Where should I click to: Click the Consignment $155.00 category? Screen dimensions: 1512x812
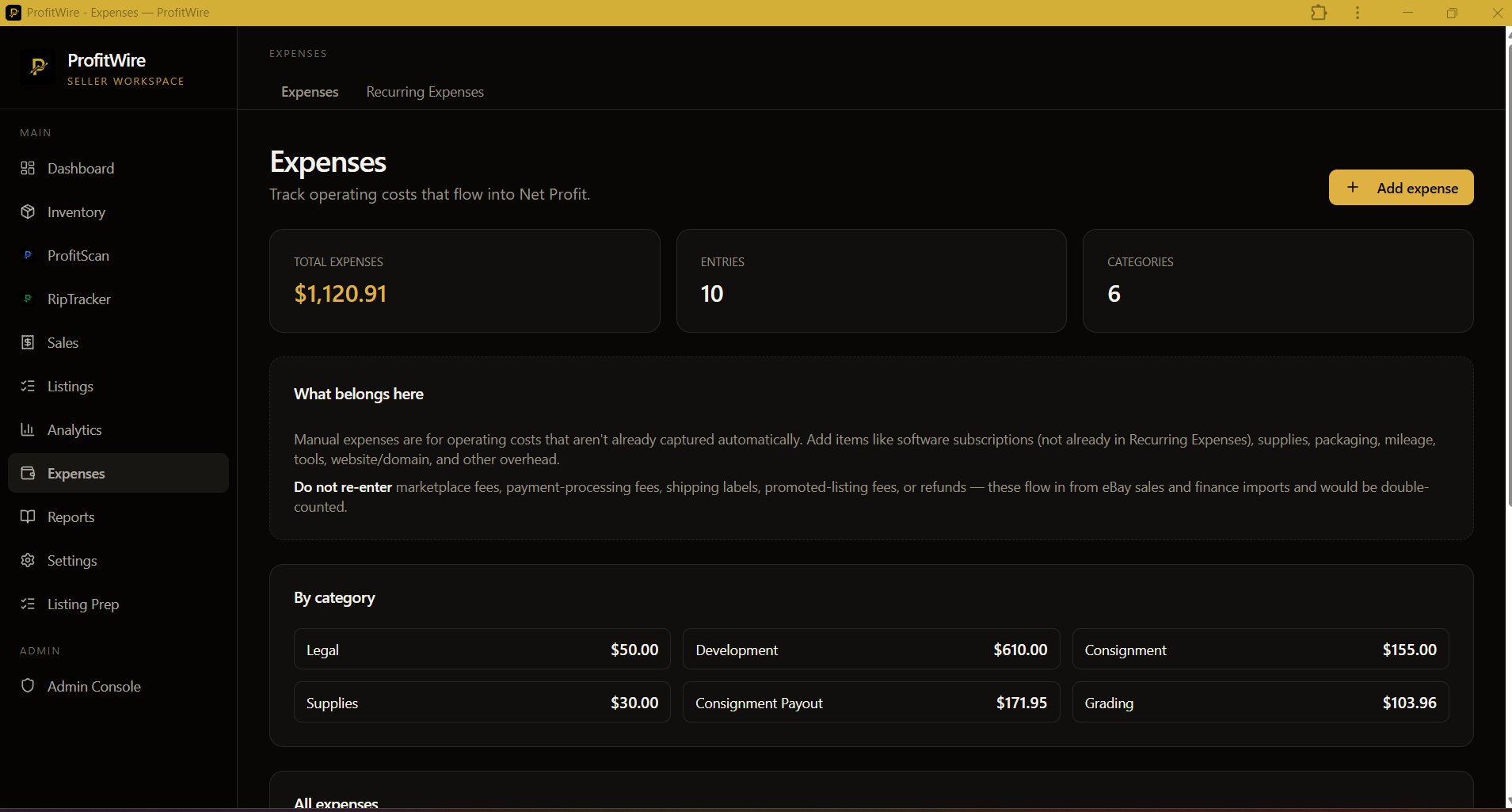pos(1260,649)
